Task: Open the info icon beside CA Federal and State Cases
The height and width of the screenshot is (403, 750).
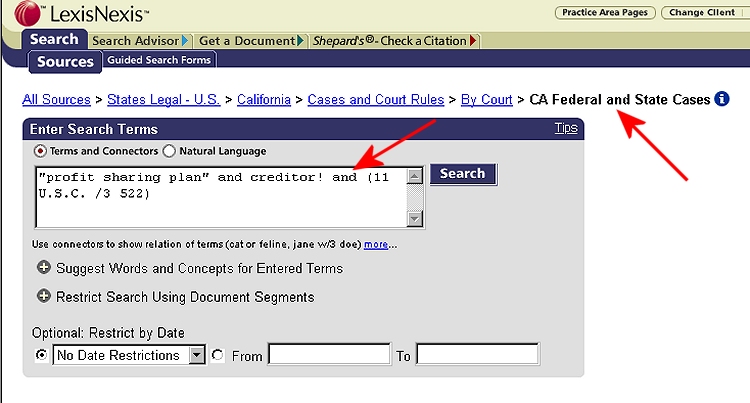Action: click(x=722, y=98)
